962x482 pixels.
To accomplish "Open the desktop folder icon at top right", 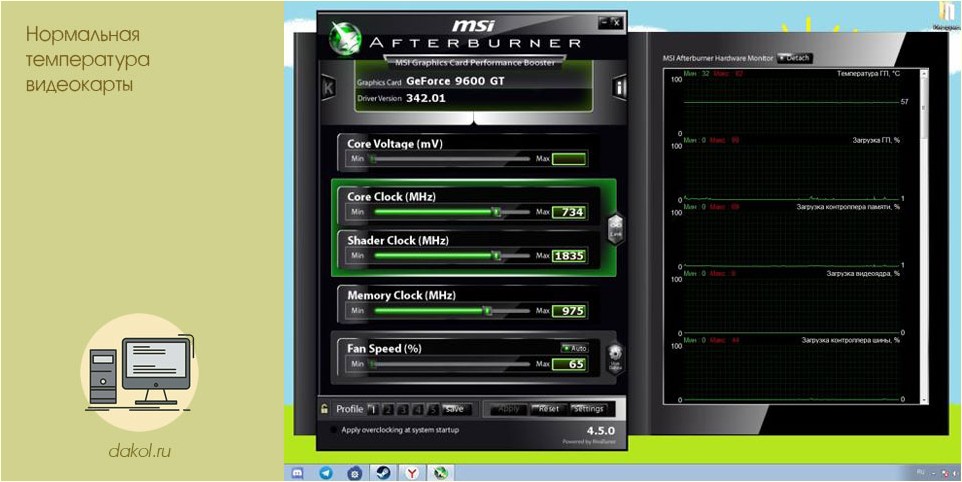I will point(945,15).
